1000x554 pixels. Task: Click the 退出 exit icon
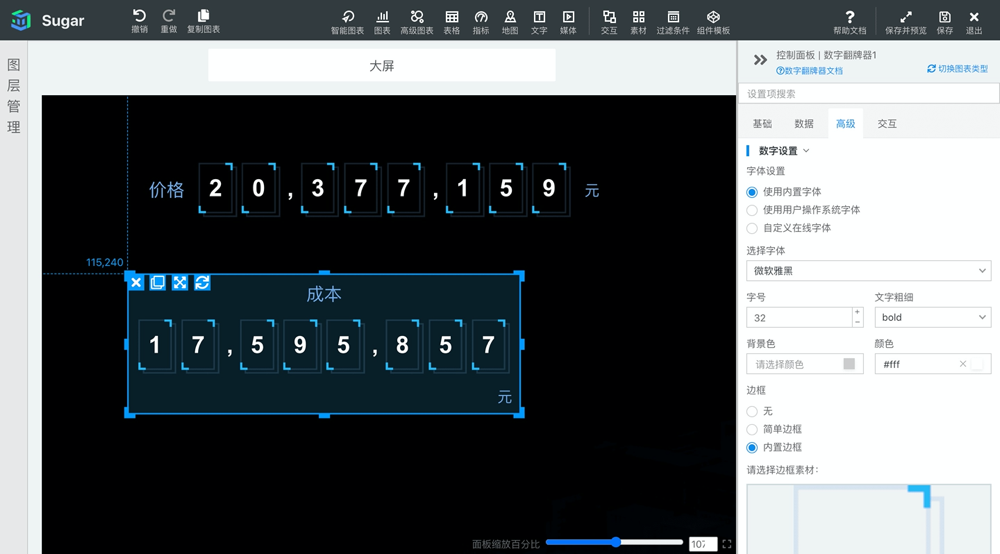[x=974, y=22]
